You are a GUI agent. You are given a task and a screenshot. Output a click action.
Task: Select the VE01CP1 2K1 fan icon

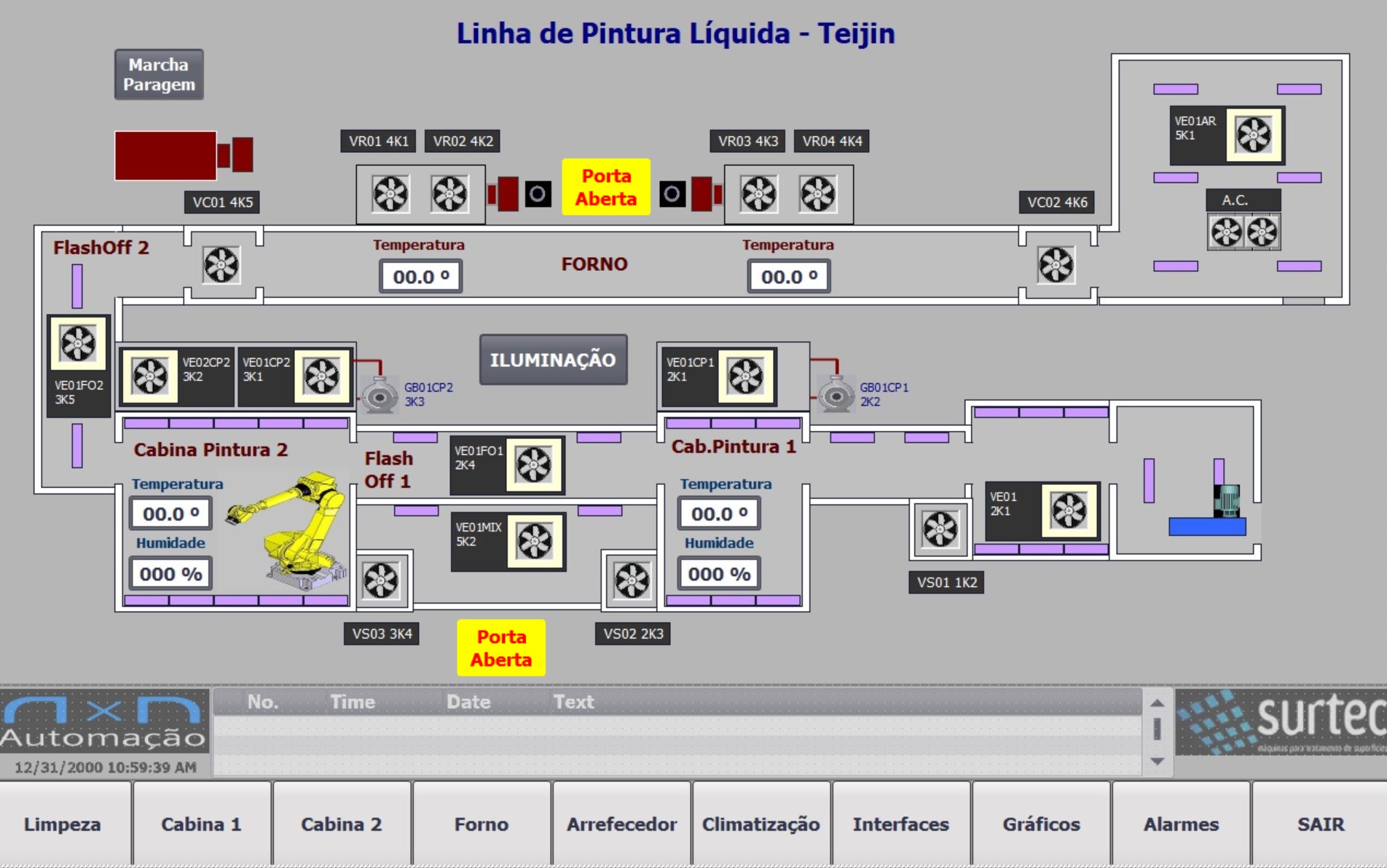(746, 376)
